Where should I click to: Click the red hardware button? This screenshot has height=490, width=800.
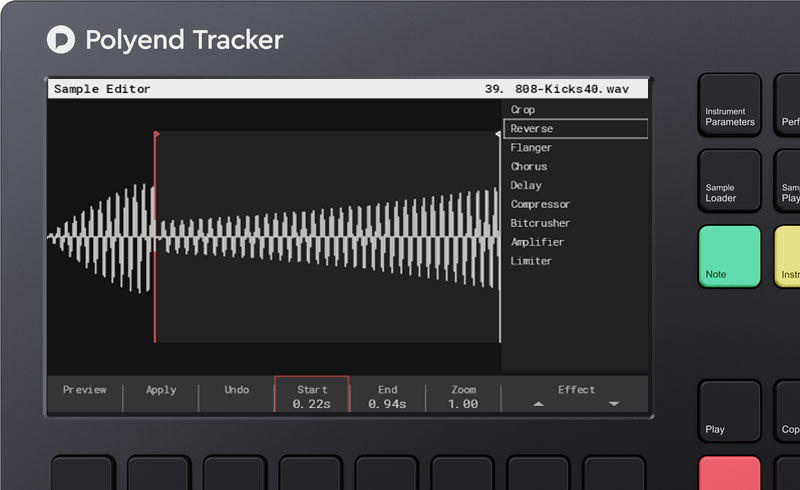click(730, 473)
